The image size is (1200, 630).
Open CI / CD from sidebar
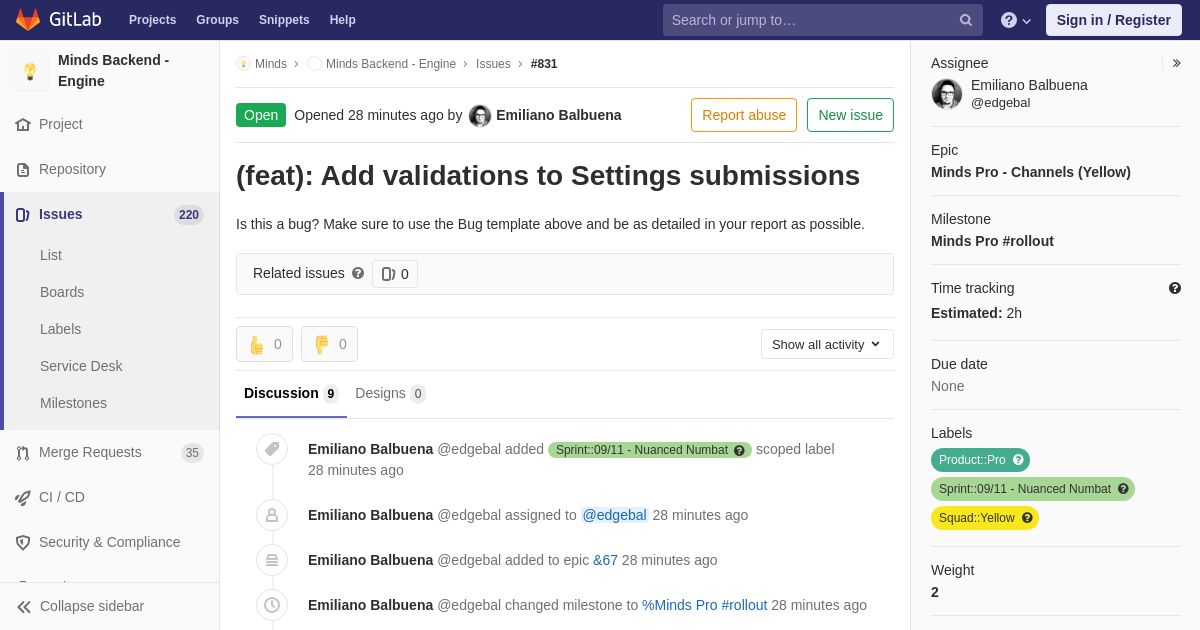[61, 497]
